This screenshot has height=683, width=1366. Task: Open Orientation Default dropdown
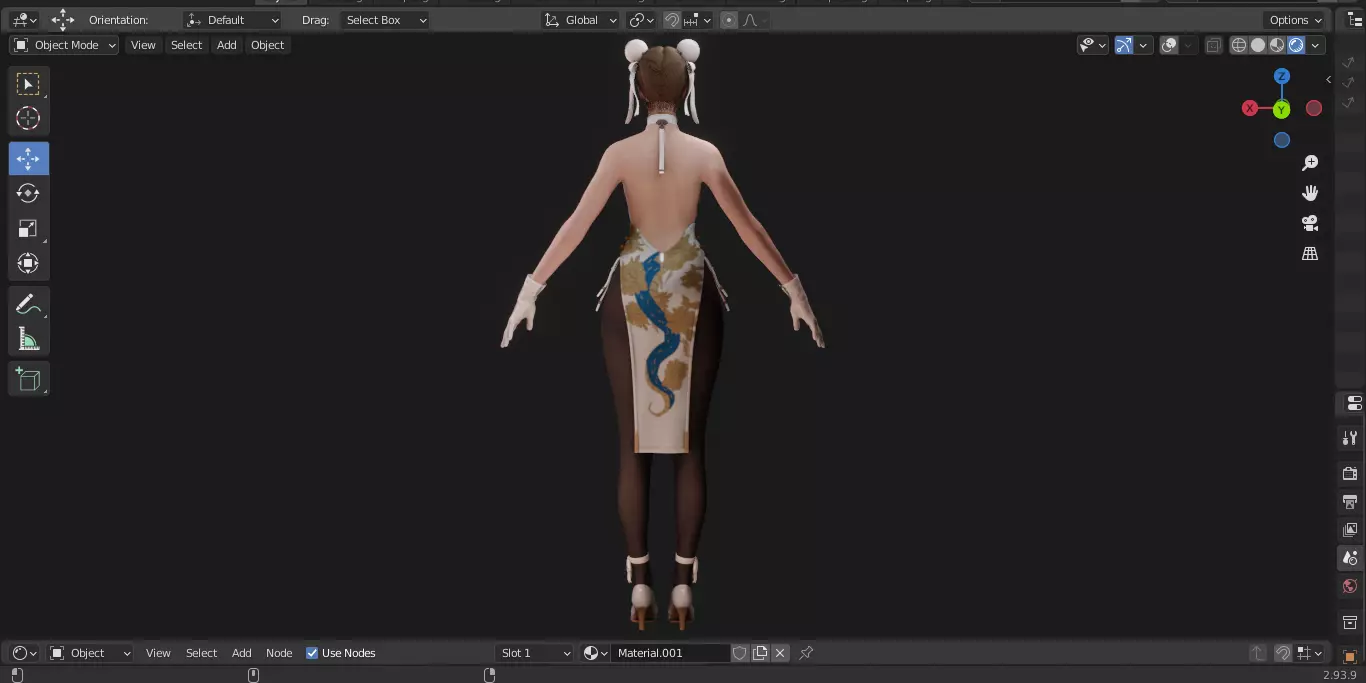click(233, 20)
